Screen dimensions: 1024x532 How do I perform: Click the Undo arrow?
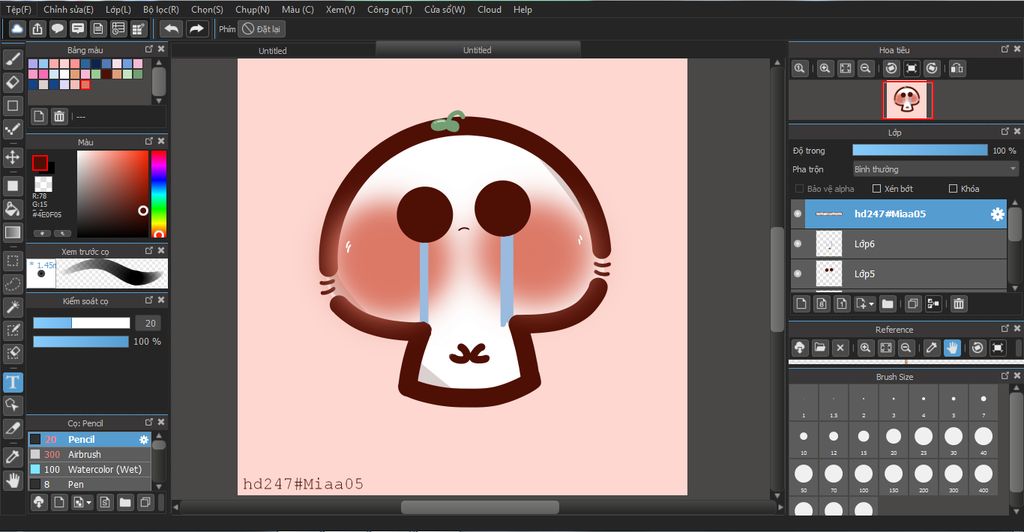pyautogui.click(x=171, y=29)
